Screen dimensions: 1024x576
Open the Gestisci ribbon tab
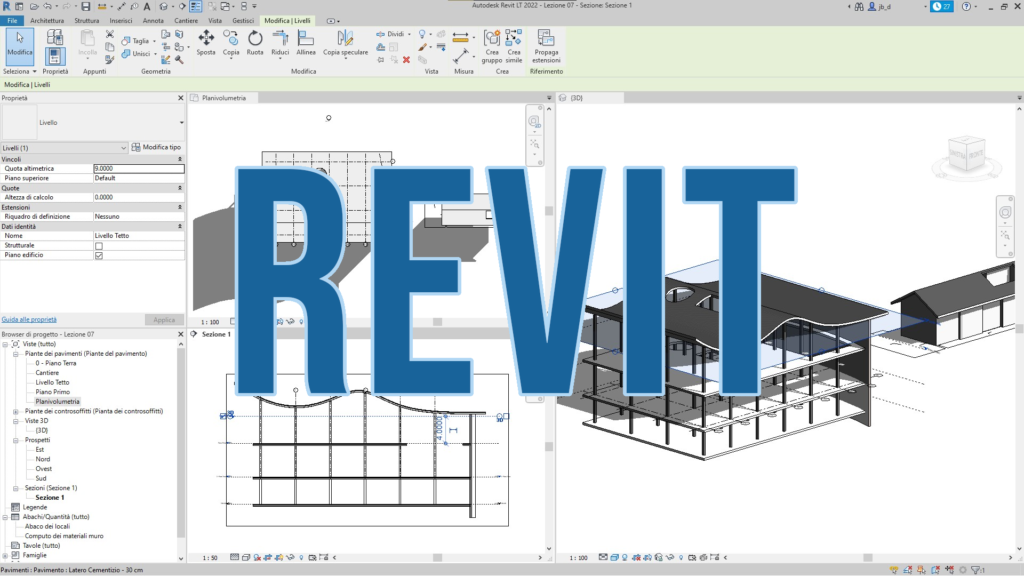(243, 21)
